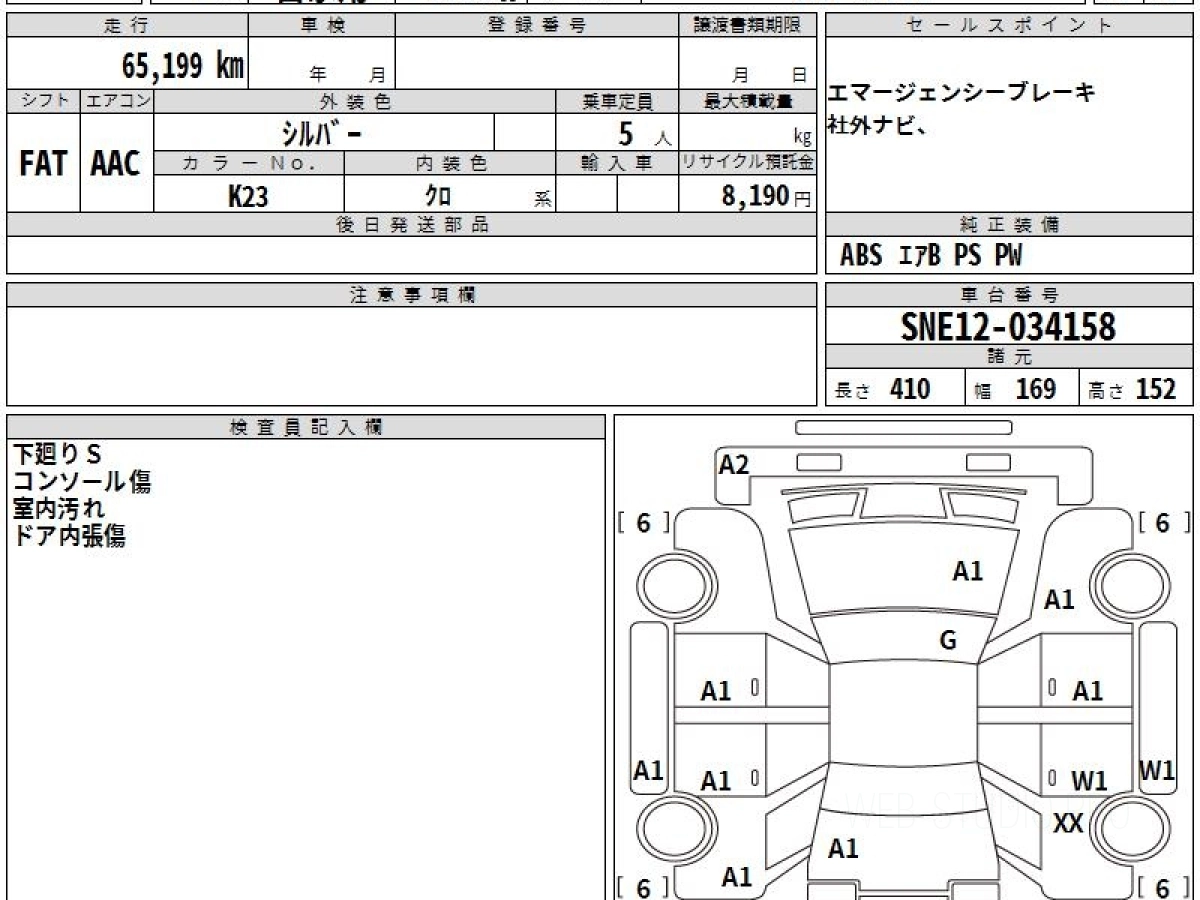Click the length value 410

(910, 389)
